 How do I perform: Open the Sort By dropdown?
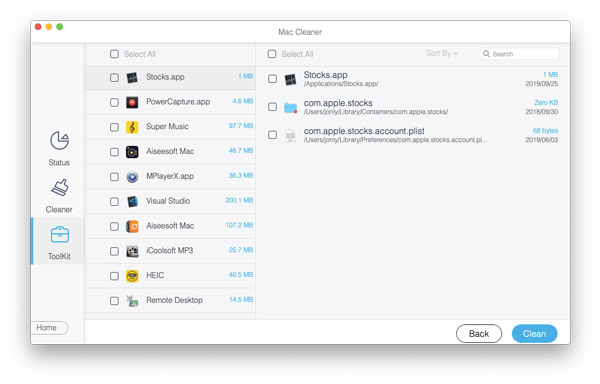(x=442, y=53)
